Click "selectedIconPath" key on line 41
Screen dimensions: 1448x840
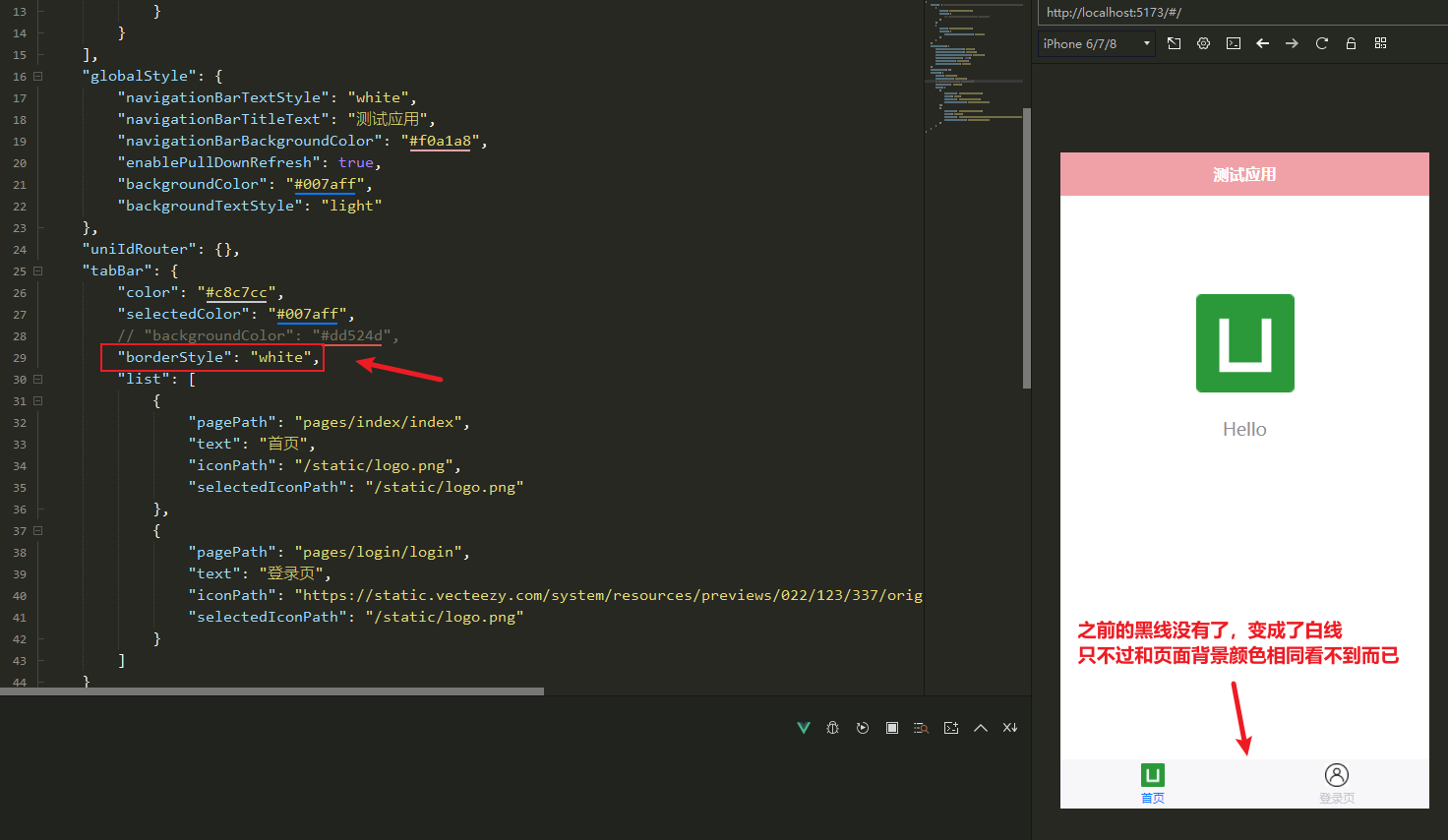pos(269,617)
